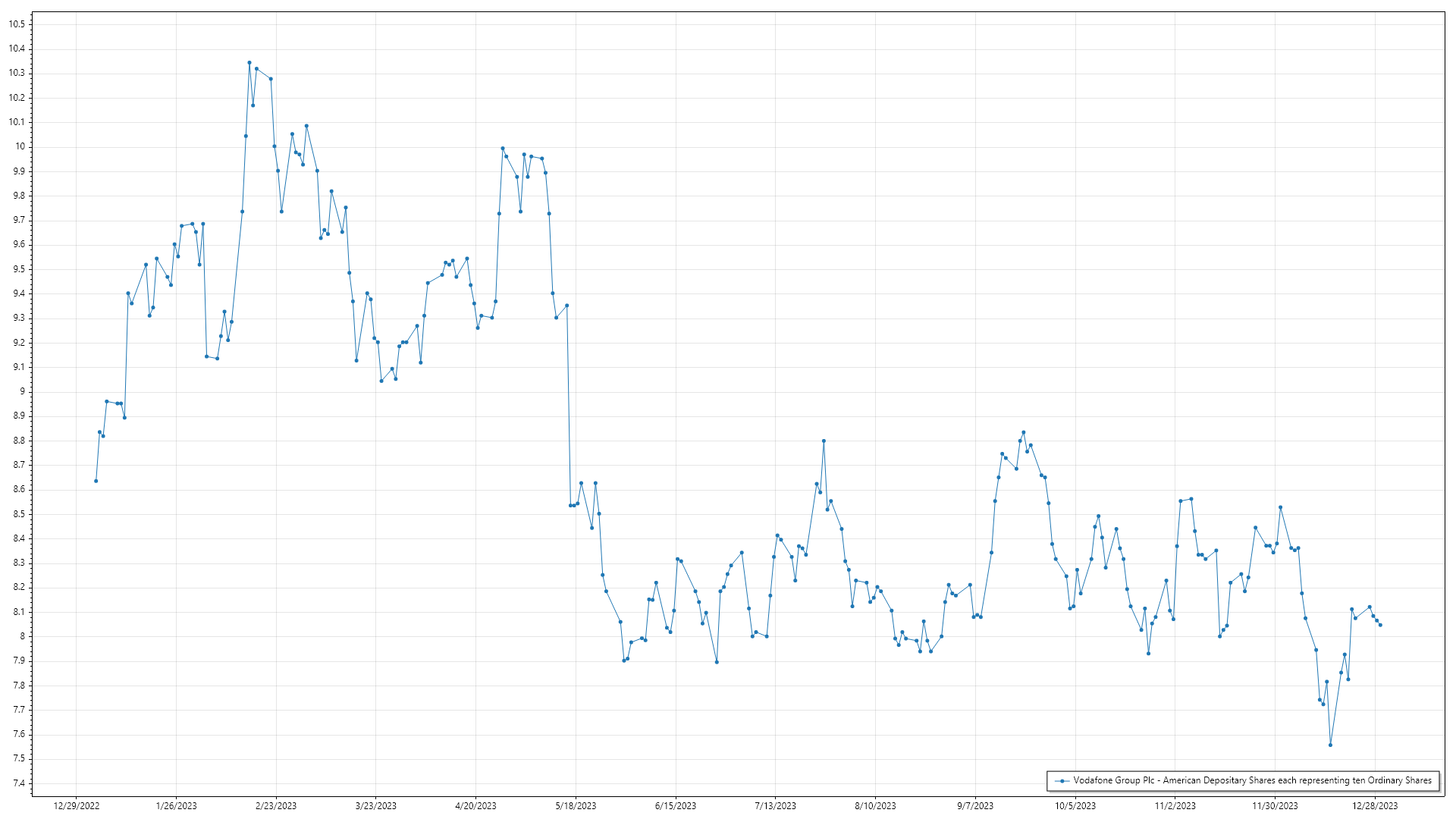Image resolution: width=1456 pixels, height=819 pixels.
Task: Click the last data point of the series
Action: [1380, 625]
